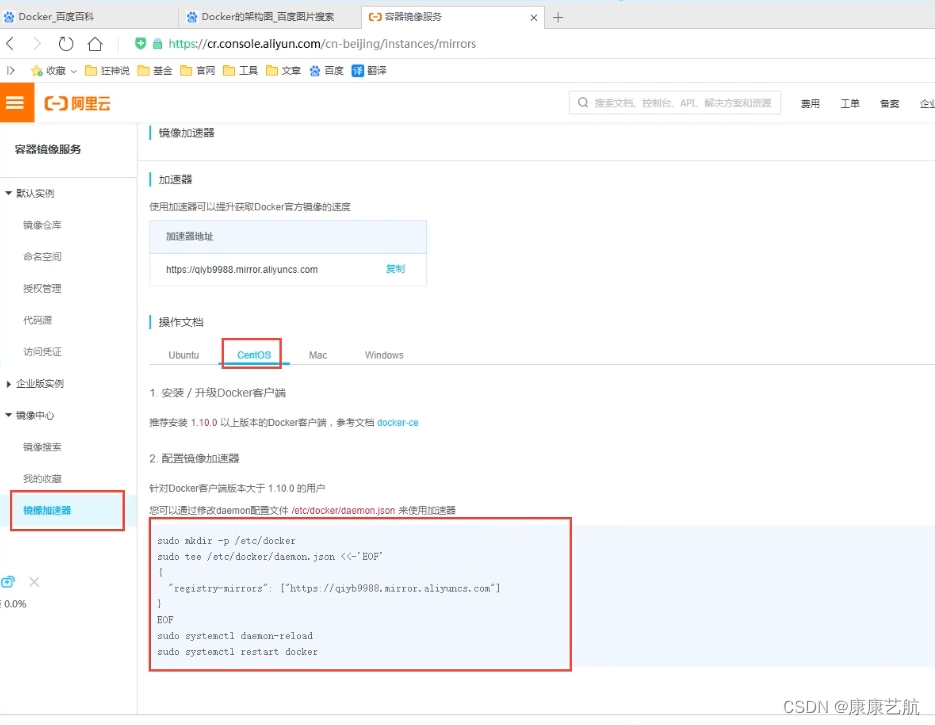Click 工单 in top navigation
This screenshot has width=935, height=725.
click(x=850, y=103)
